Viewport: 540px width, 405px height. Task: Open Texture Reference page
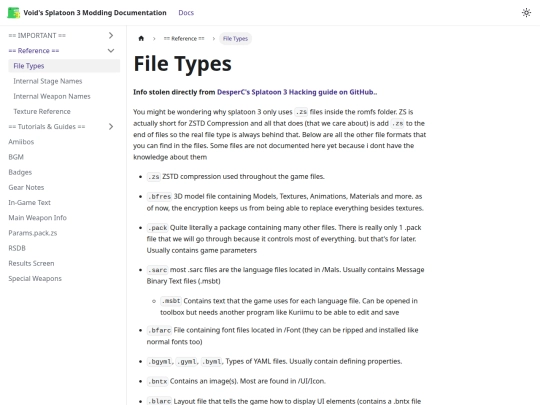tap(42, 111)
